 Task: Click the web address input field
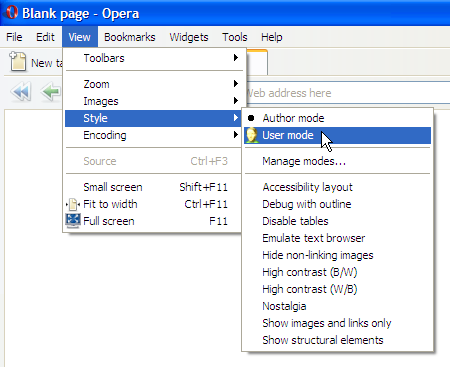[348, 93]
